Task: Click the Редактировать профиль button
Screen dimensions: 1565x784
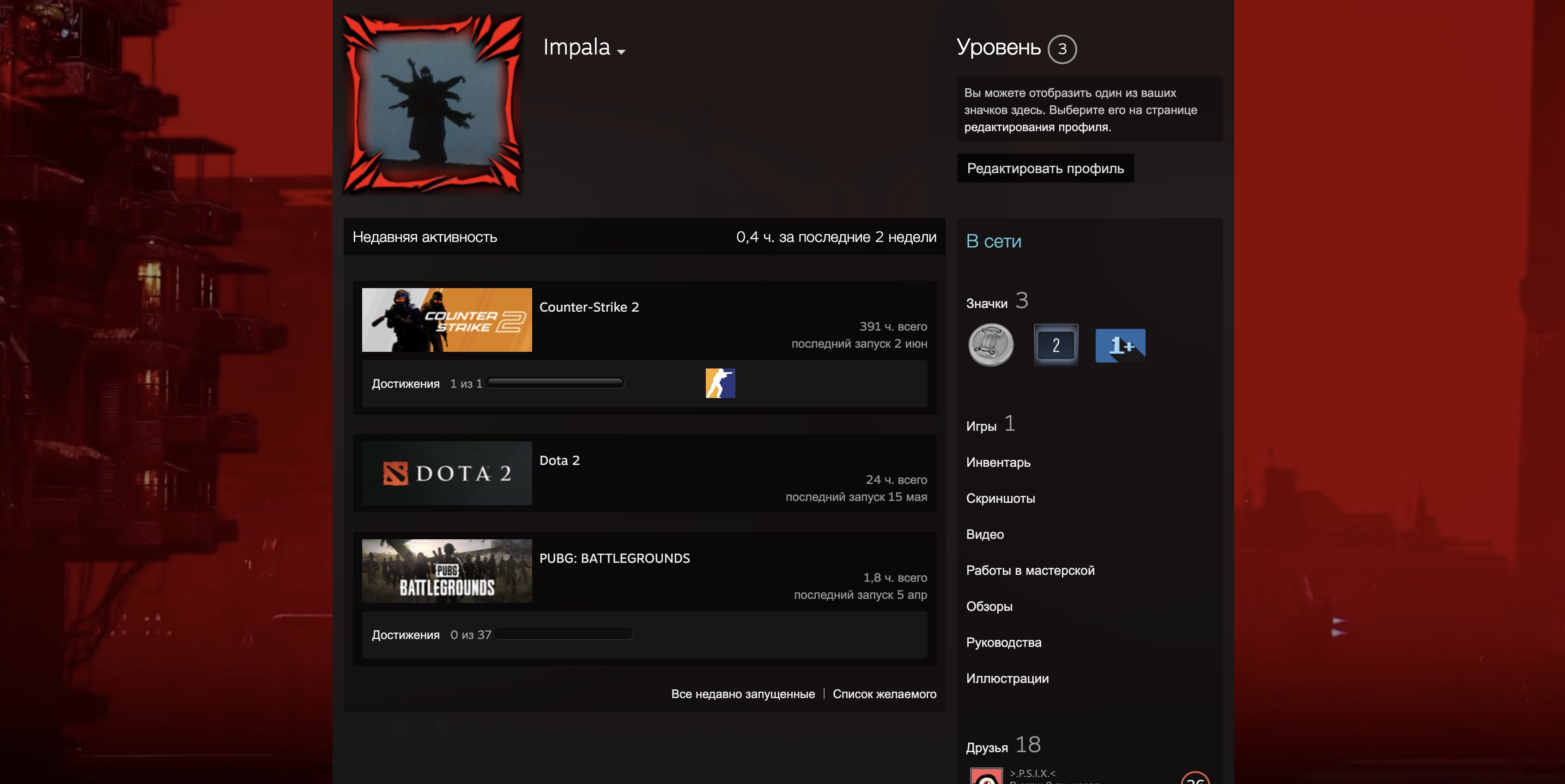Action: tap(1045, 168)
